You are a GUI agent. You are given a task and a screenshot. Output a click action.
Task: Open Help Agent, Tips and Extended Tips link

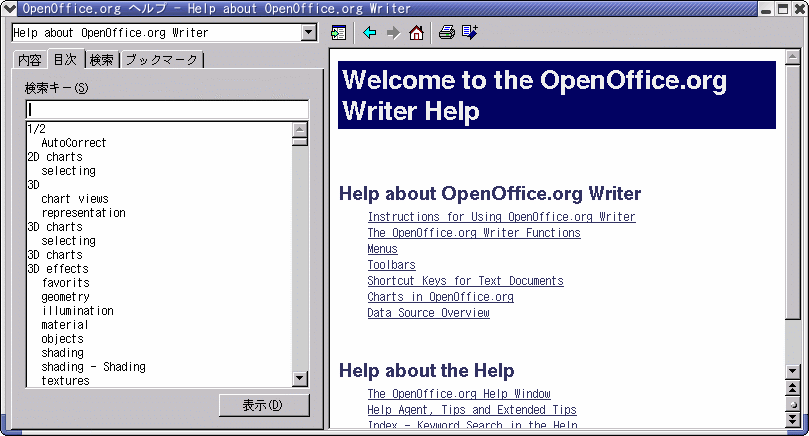click(472, 410)
